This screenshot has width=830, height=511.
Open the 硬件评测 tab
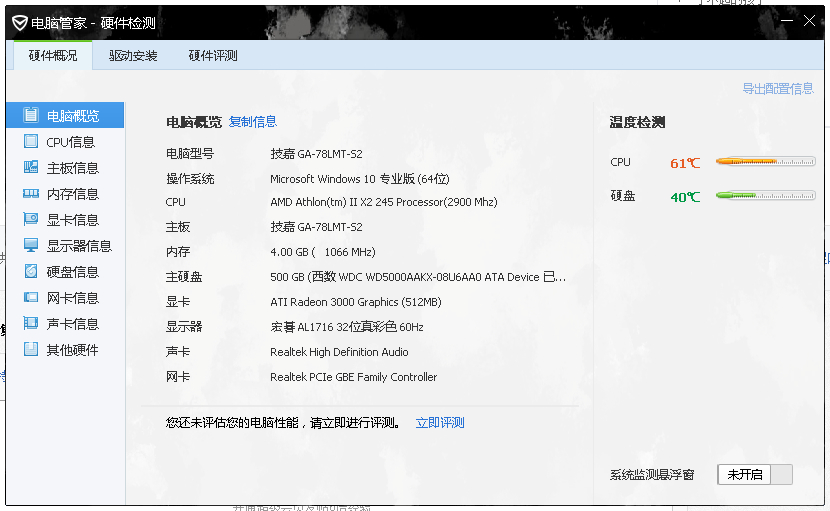[x=213, y=56]
